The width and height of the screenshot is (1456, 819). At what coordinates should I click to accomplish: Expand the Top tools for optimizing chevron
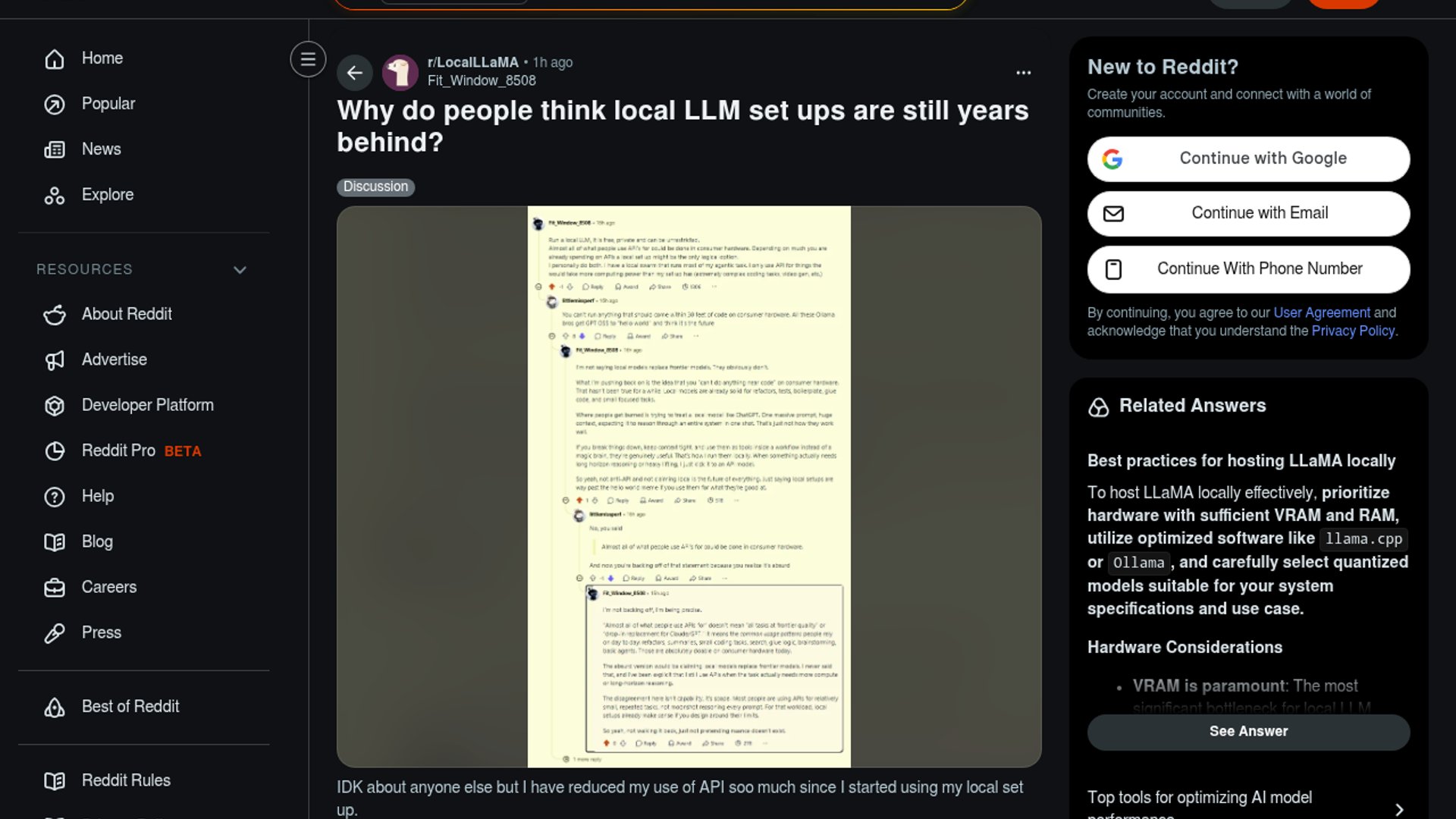[x=1399, y=809]
